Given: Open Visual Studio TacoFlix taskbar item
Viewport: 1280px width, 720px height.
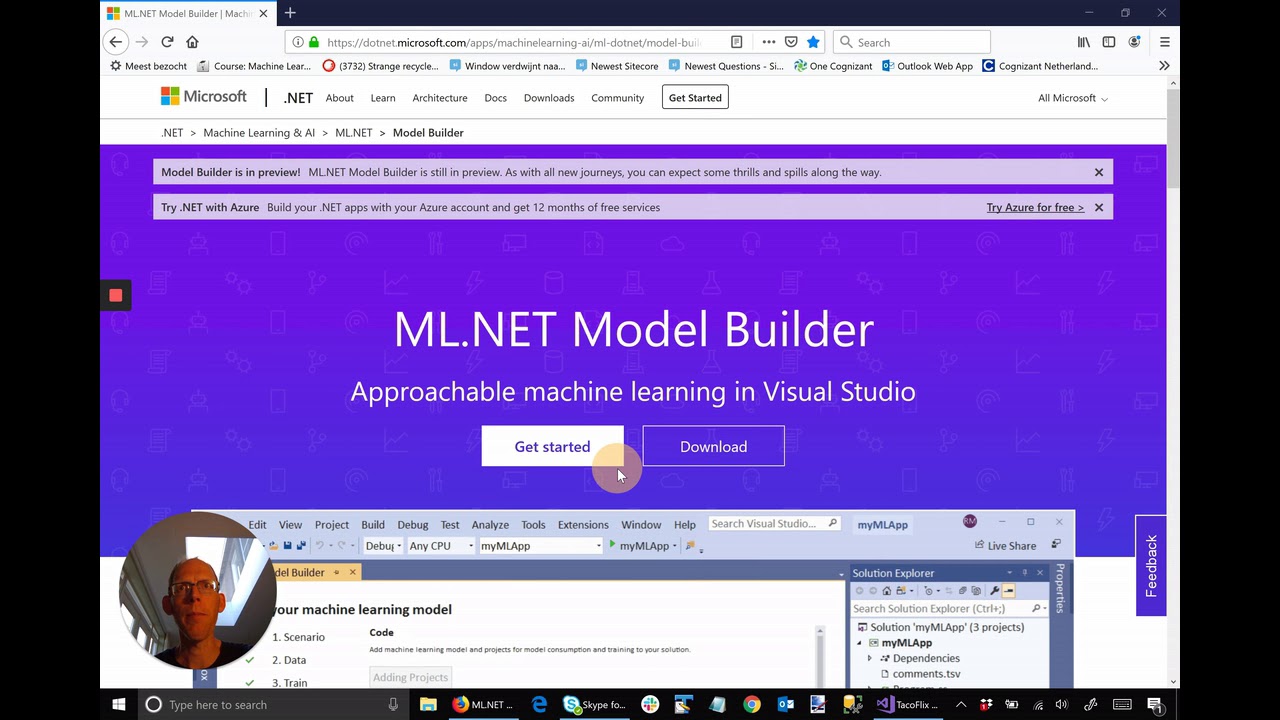Looking at the screenshot, I should [x=907, y=704].
